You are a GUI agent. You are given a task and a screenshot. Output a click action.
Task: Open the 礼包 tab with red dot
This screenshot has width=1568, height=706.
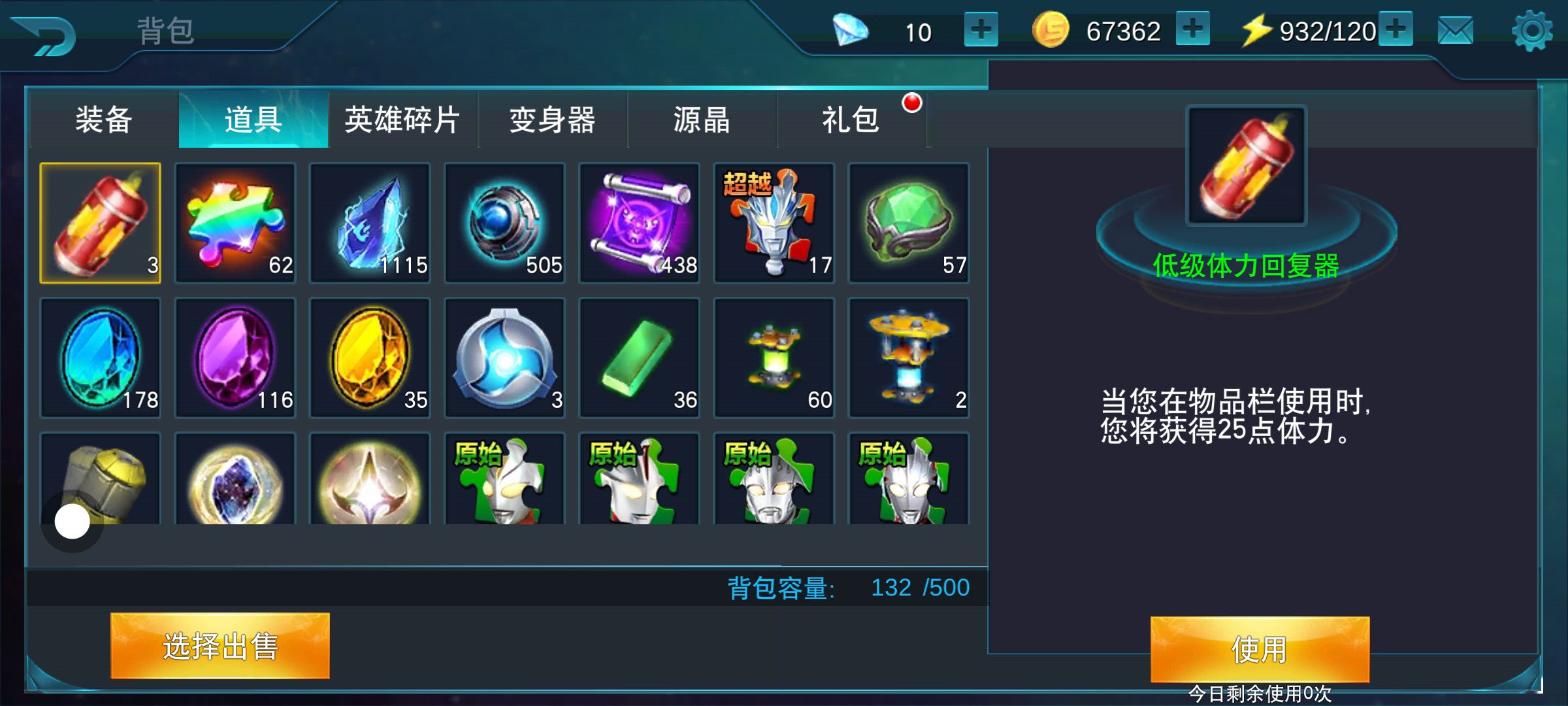click(x=851, y=120)
